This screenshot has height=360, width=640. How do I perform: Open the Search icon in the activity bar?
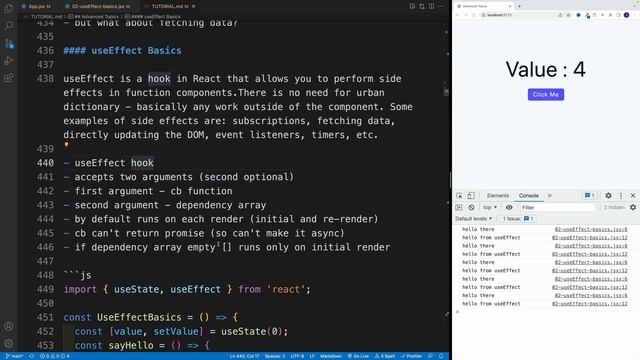tap(9, 26)
